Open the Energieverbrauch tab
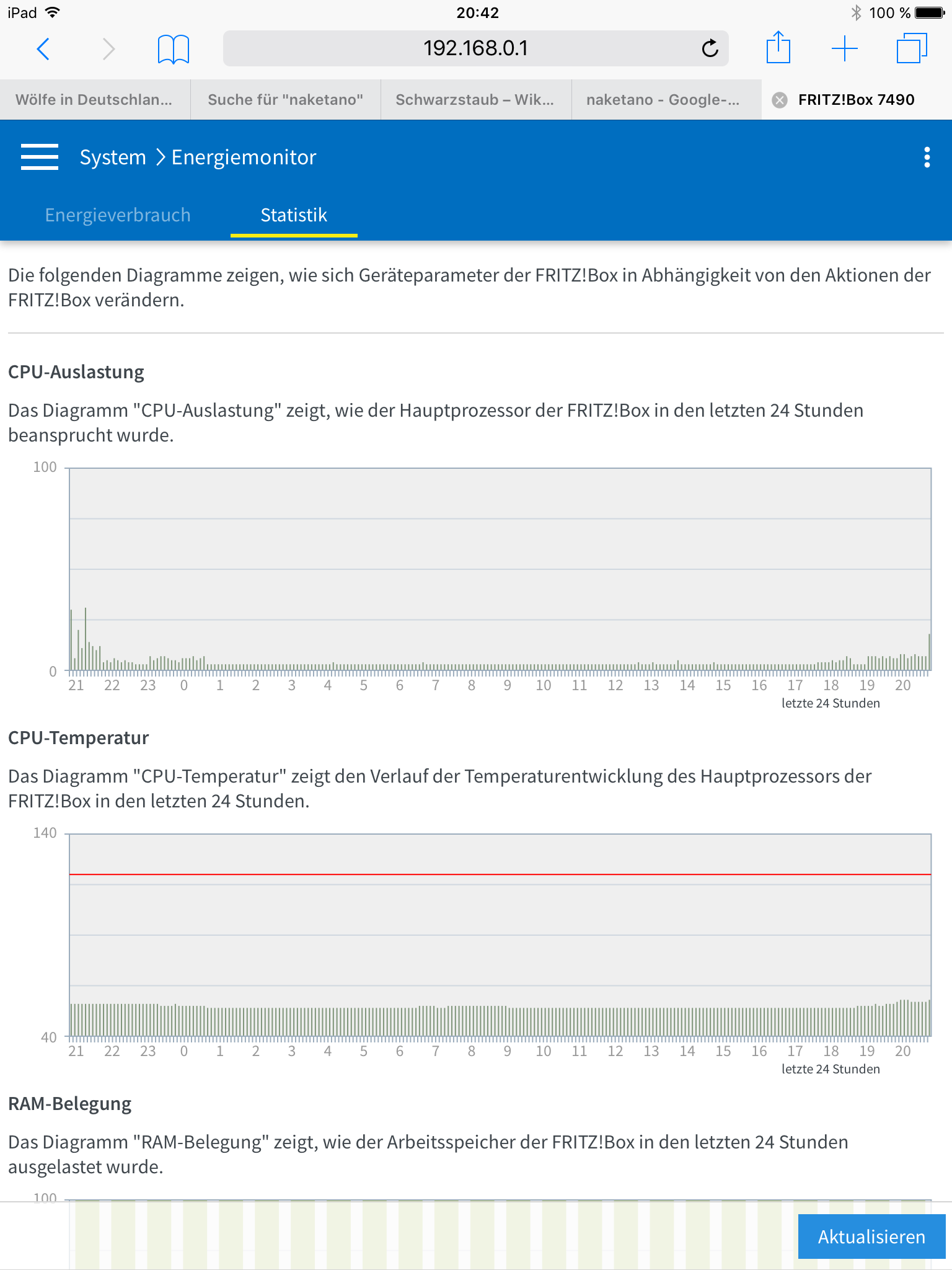 pos(118,215)
